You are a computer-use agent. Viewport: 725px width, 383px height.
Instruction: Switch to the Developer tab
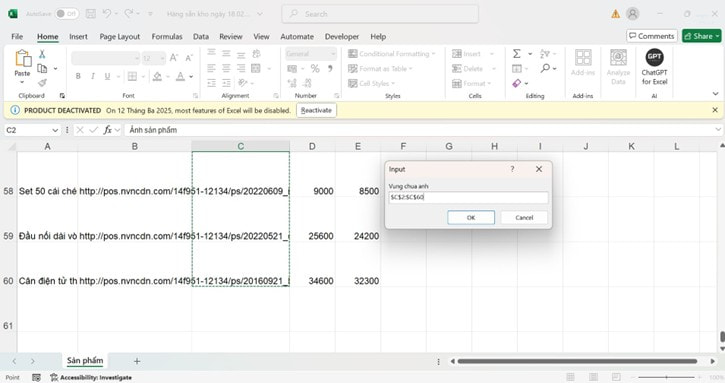click(x=342, y=37)
